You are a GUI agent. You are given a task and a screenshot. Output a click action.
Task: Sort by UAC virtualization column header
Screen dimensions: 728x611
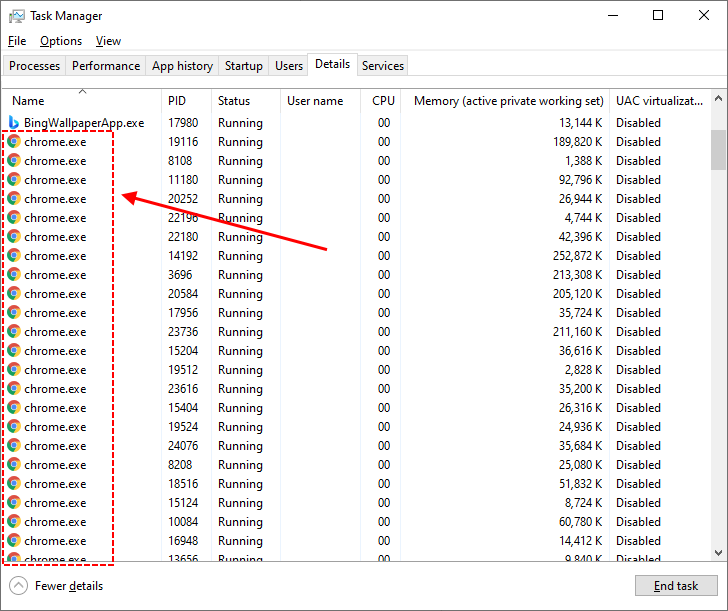click(660, 101)
